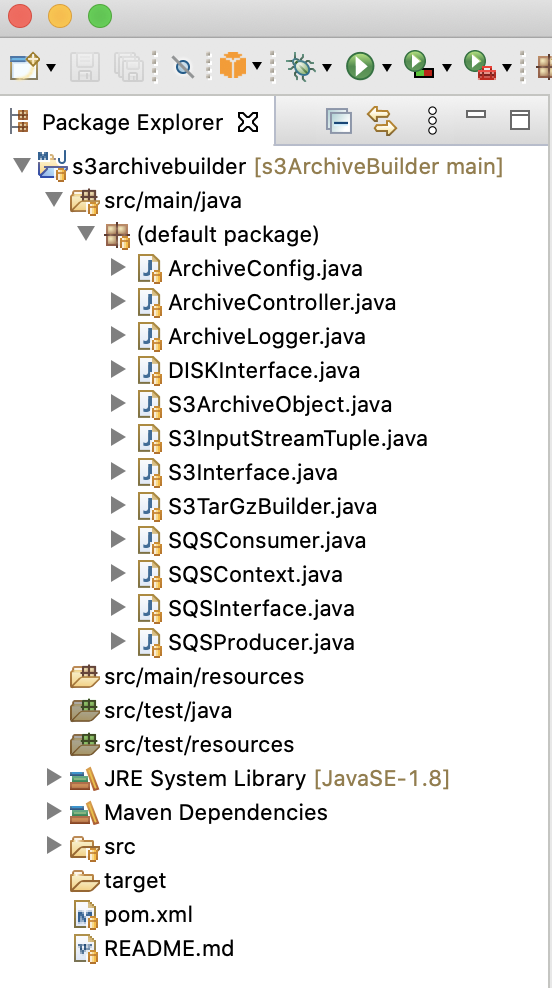Click the New Java Package orange icon
Viewport: 552px width, 988px height.
pyautogui.click(x=233, y=66)
